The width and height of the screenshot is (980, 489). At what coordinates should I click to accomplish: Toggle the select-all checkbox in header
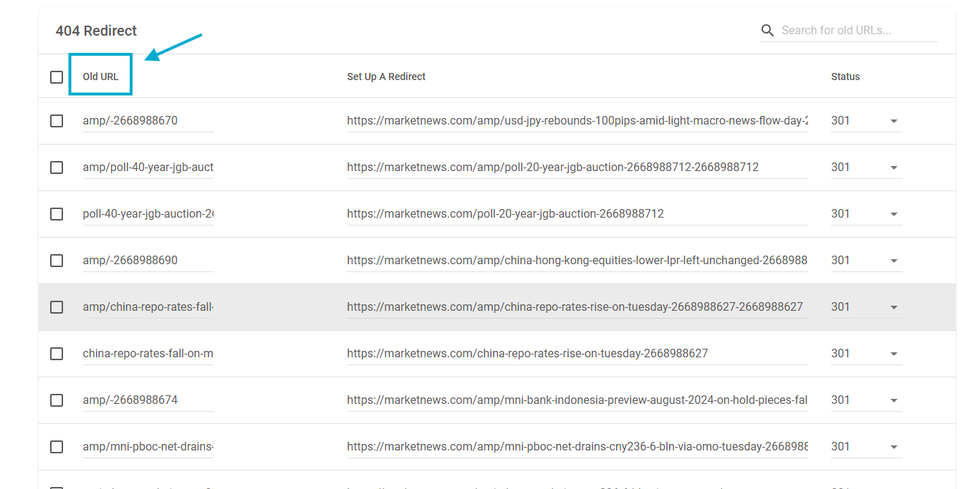coord(57,77)
